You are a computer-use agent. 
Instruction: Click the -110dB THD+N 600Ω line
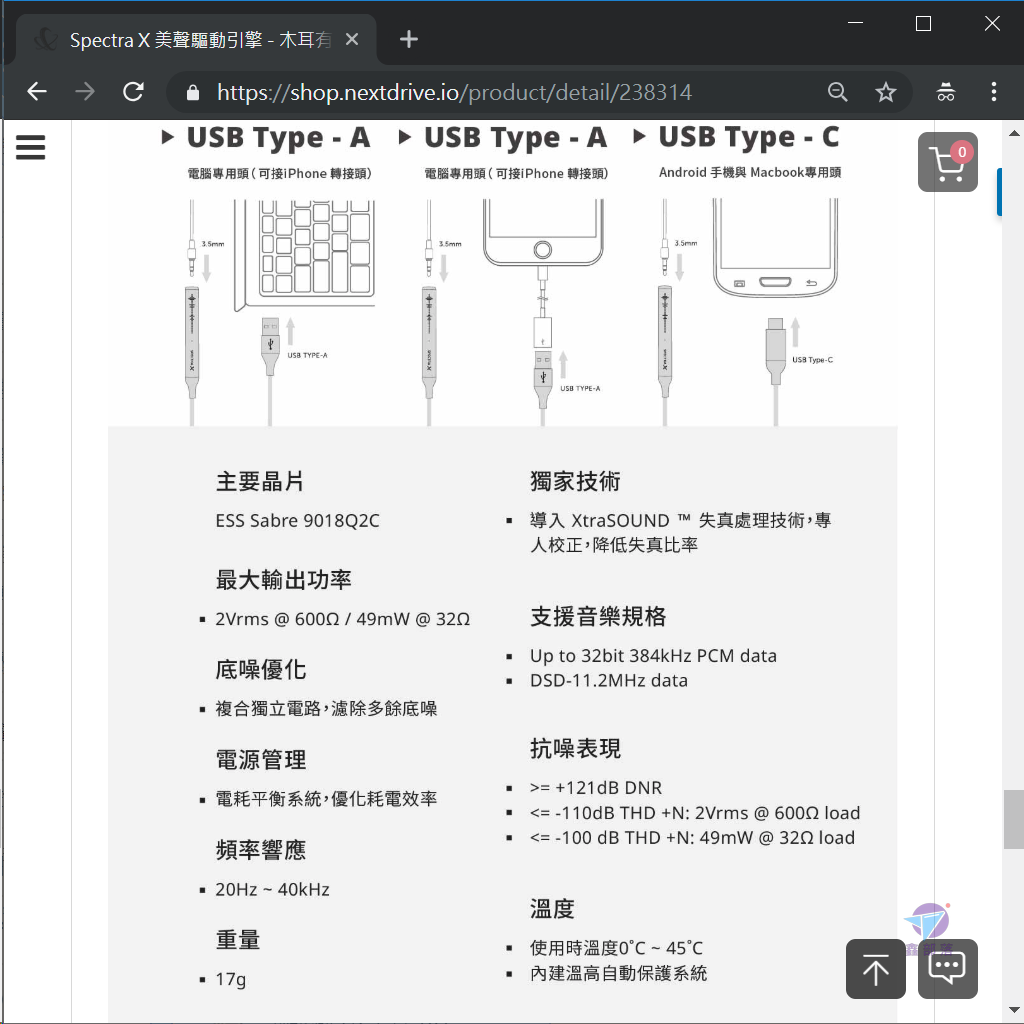695,813
